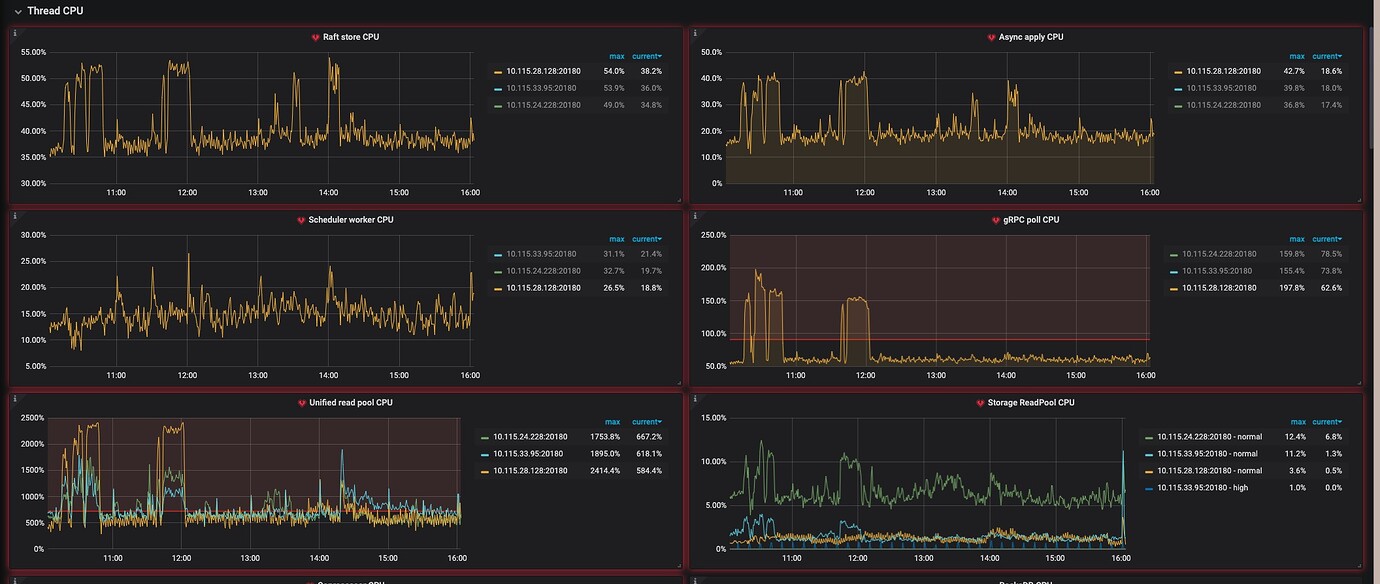
Task: Click the info icon on Unified read pool panel
Action: click(15, 399)
